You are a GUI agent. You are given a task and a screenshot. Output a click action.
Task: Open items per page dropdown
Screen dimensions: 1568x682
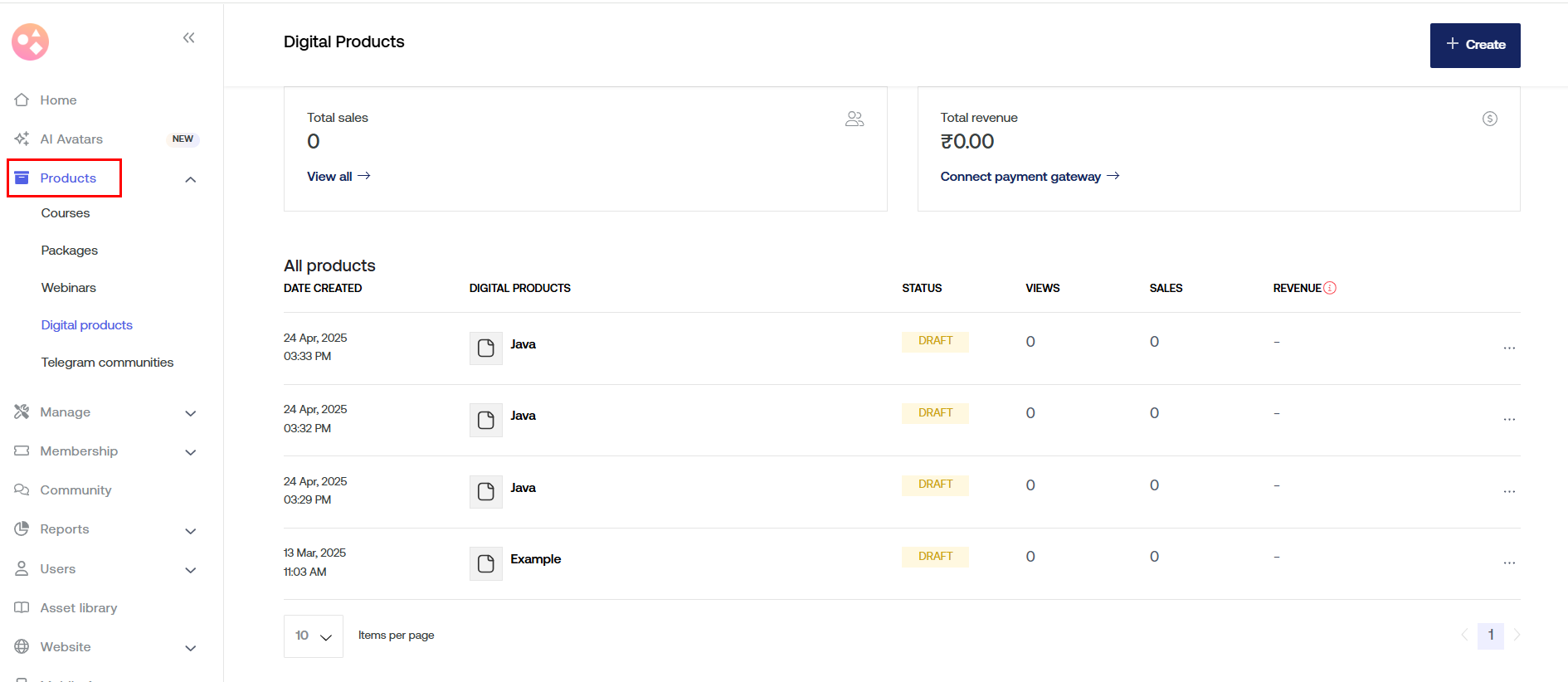pos(314,636)
